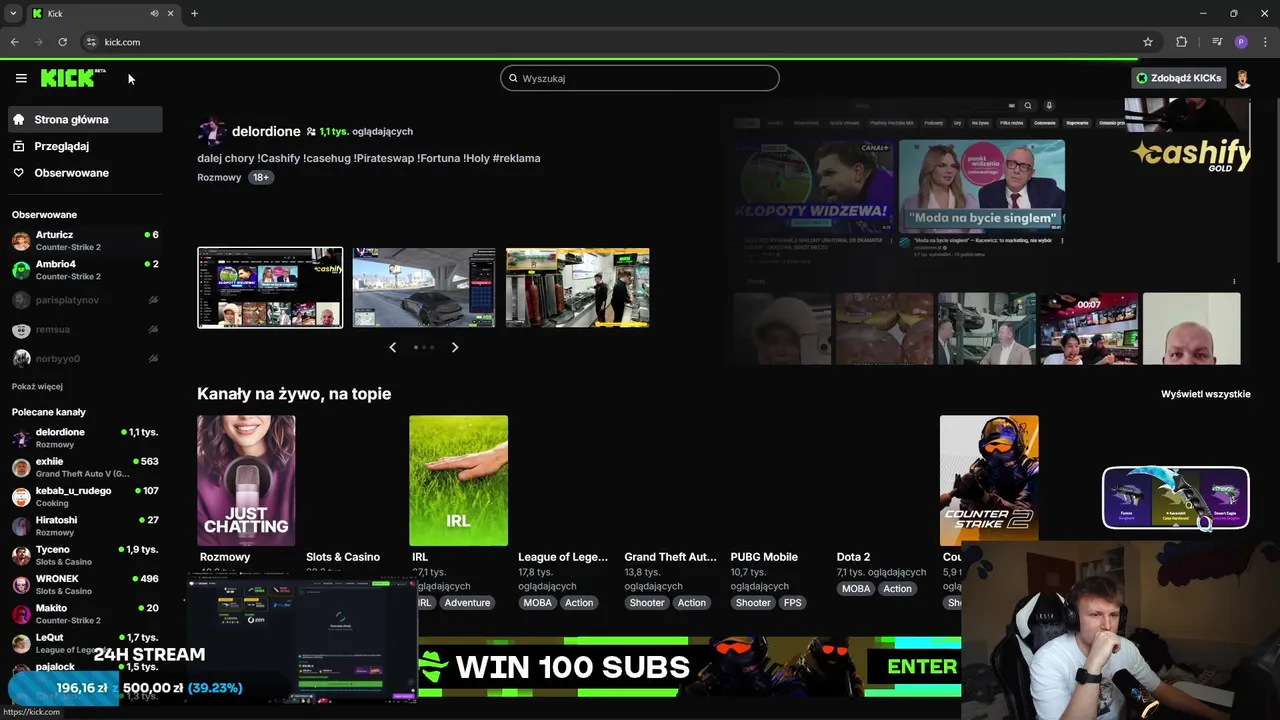Image resolution: width=1280 pixels, height=720 pixels.
Task: Click delordione's avatar in featured stream
Action: coord(211,131)
